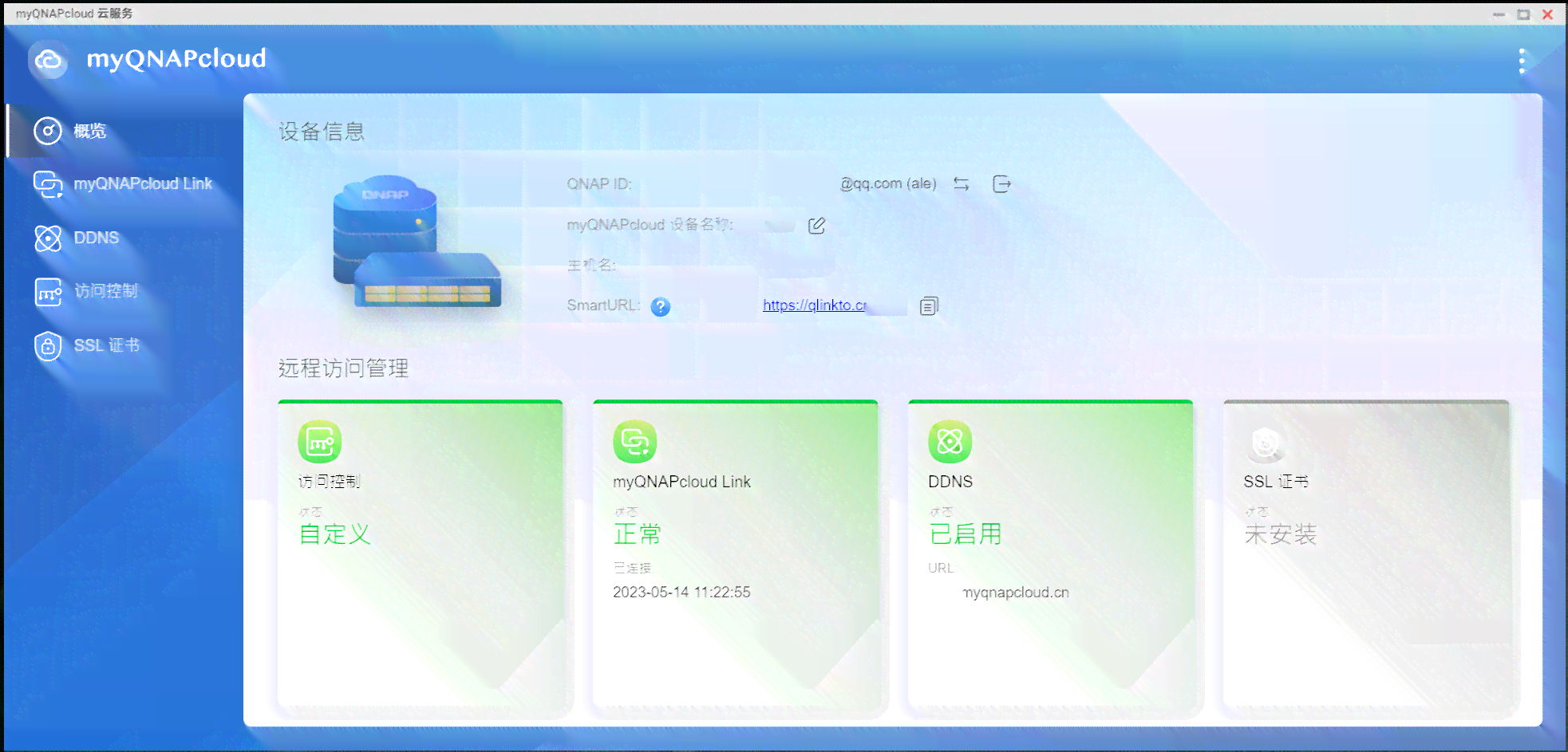Click the 2023-05-14 11:22:55 connection time

tap(681, 593)
